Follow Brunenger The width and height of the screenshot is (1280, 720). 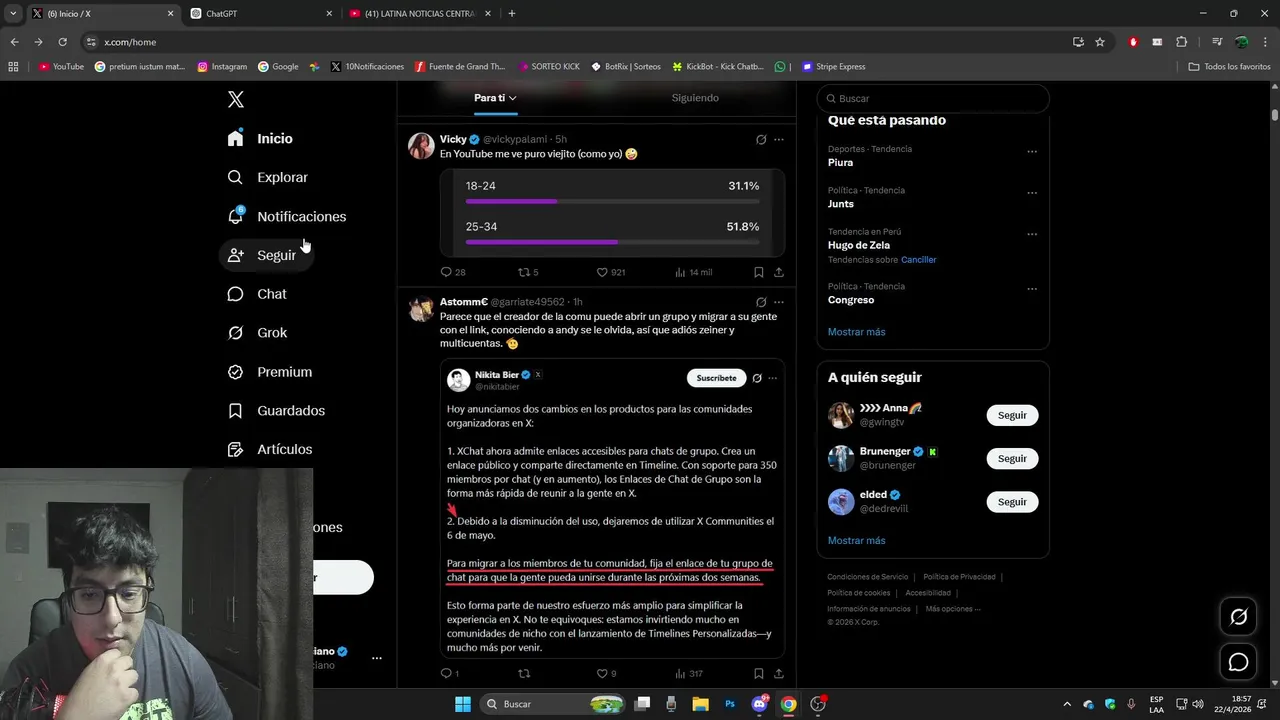[x=1012, y=458]
